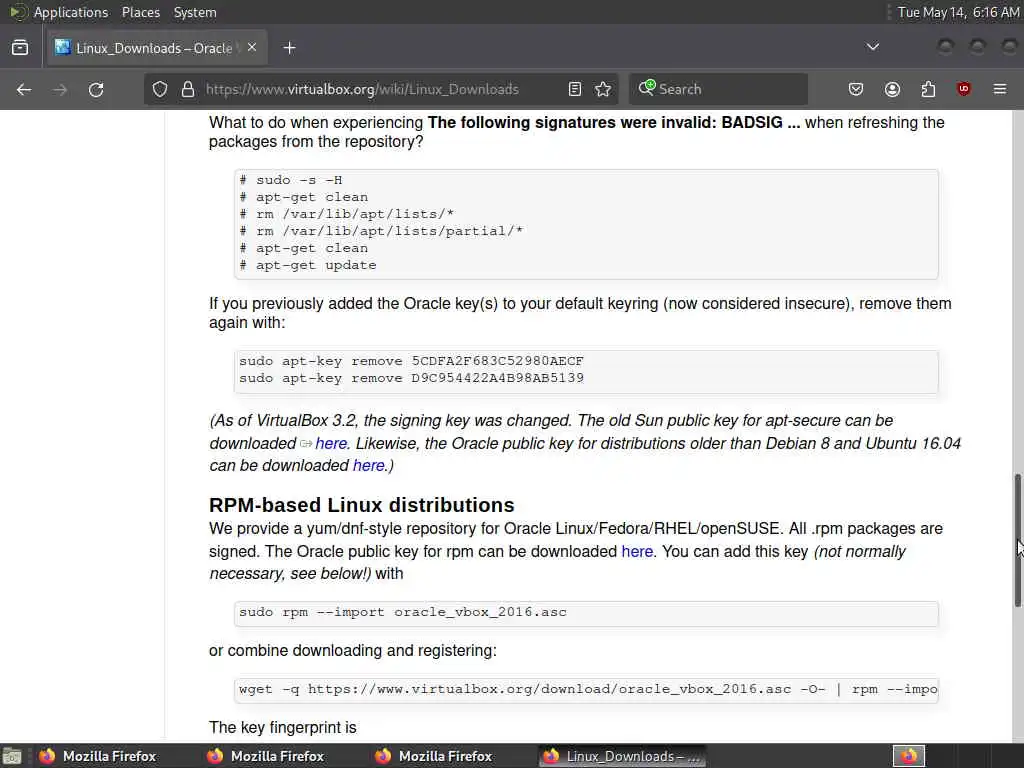Go back to the previous page
Image resolution: width=1024 pixels, height=768 pixels.
coord(24,89)
